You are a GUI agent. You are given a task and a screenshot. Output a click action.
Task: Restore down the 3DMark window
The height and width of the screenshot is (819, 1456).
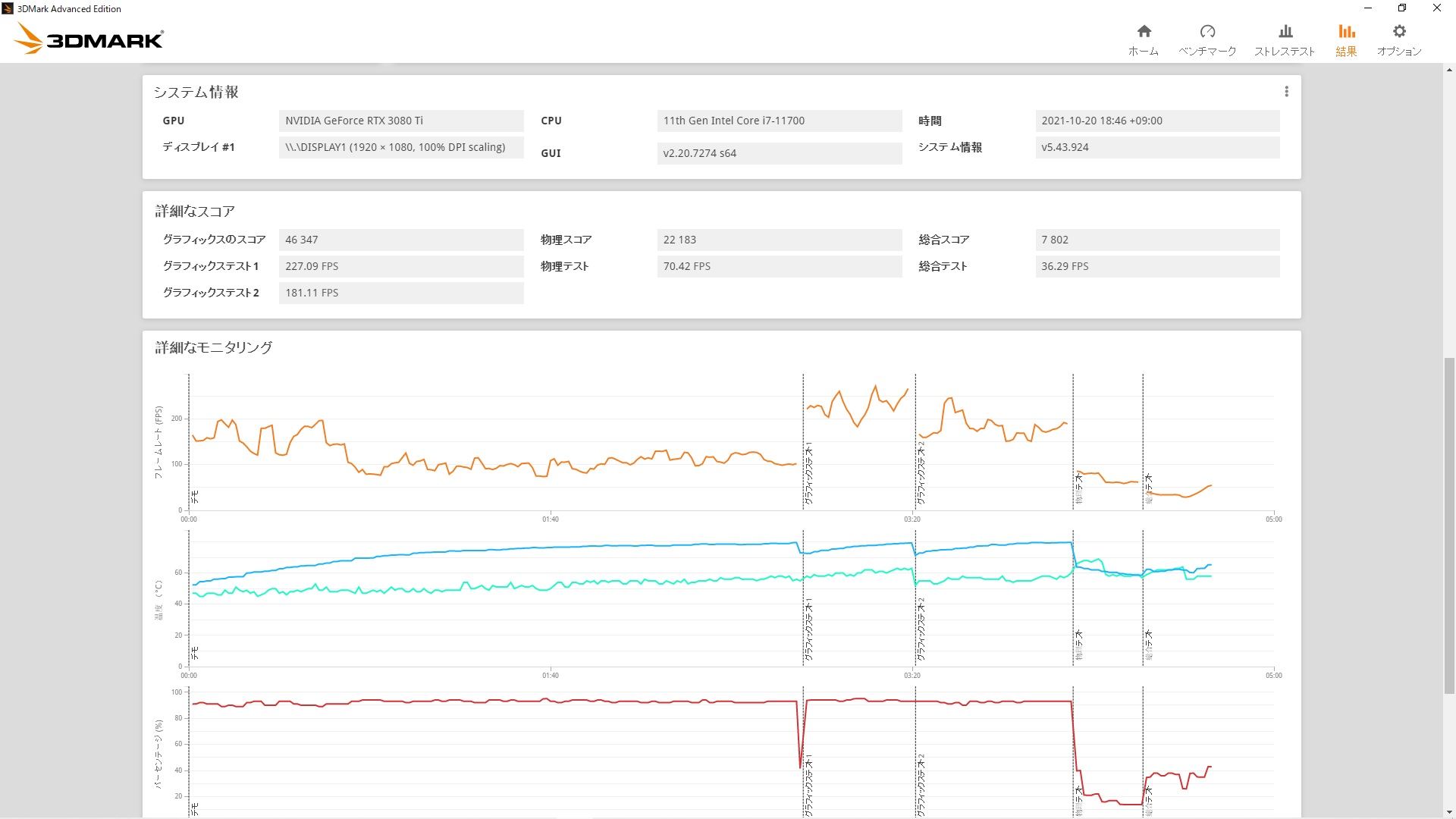point(1402,8)
